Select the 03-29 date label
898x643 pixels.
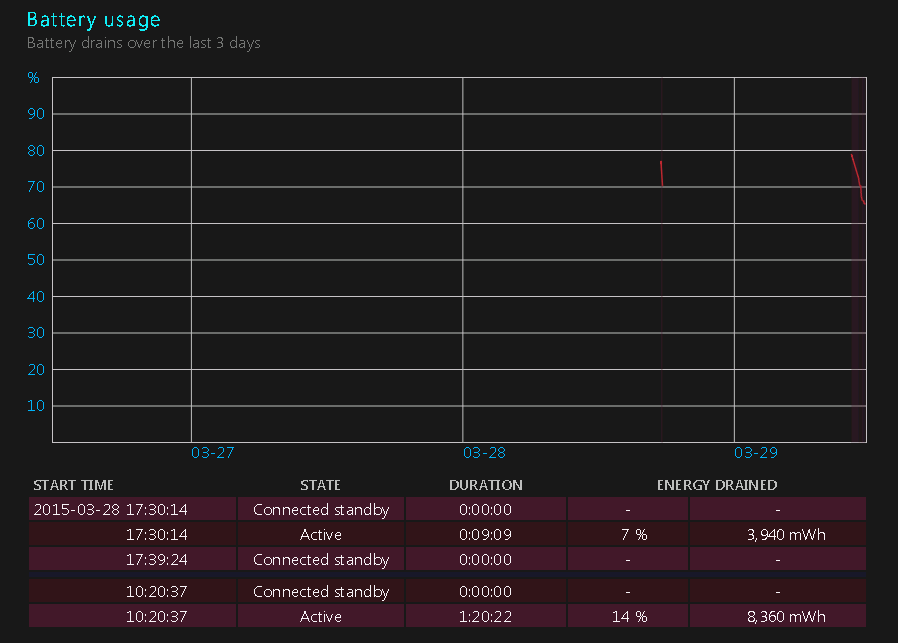point(755,453)
